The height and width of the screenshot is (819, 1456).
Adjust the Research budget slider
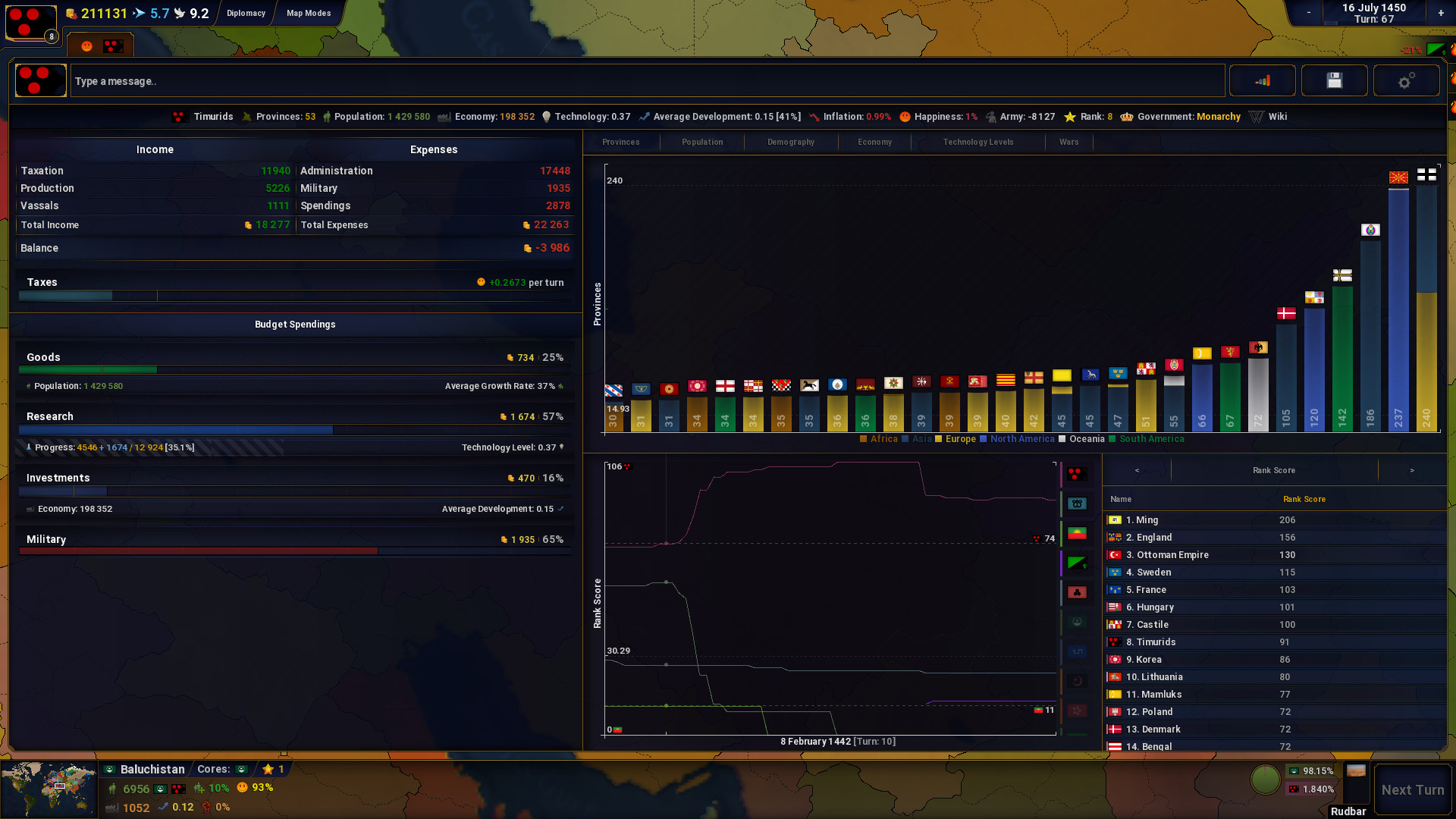(x=295, y=430)
